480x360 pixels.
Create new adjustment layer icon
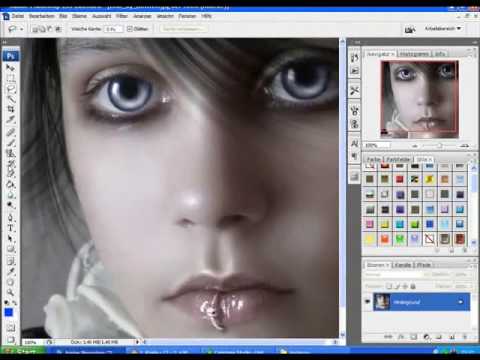[x=426, y=337]
